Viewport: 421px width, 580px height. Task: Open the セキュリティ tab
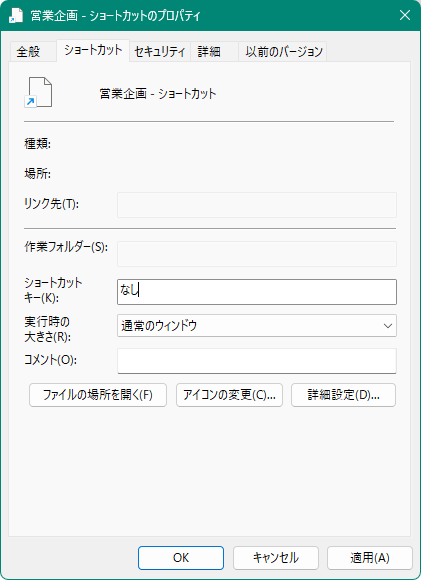pyautogui.click(x=160, y=51)
